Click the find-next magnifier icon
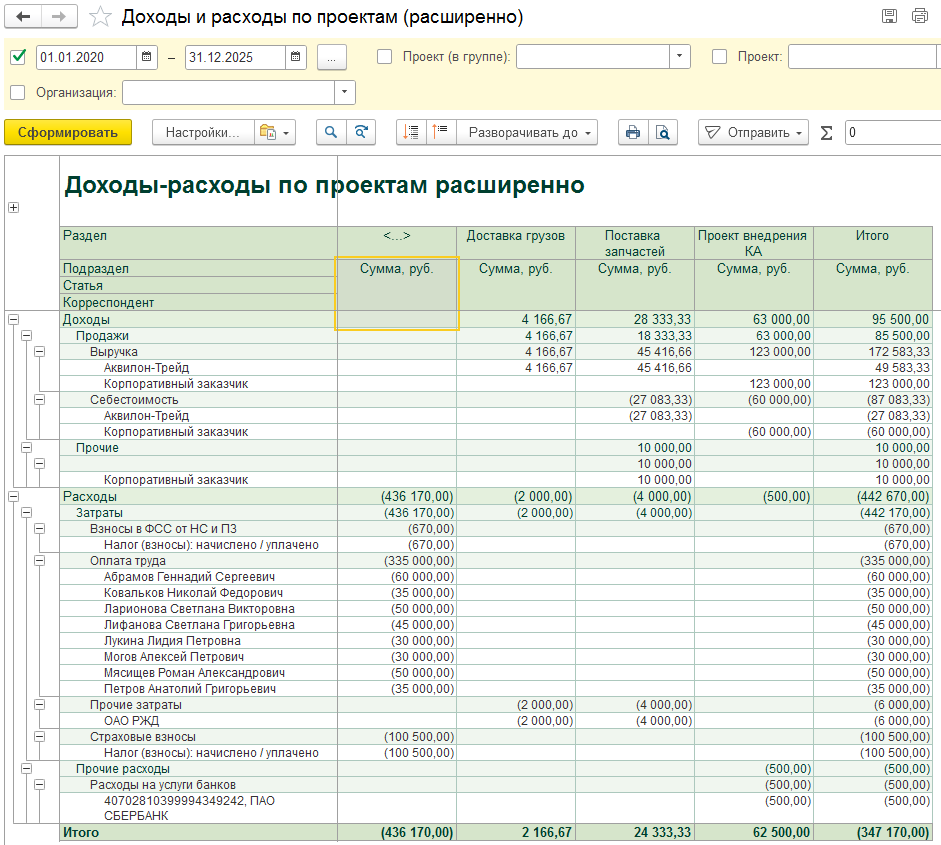The image size is (941, 845). [361, 133]
